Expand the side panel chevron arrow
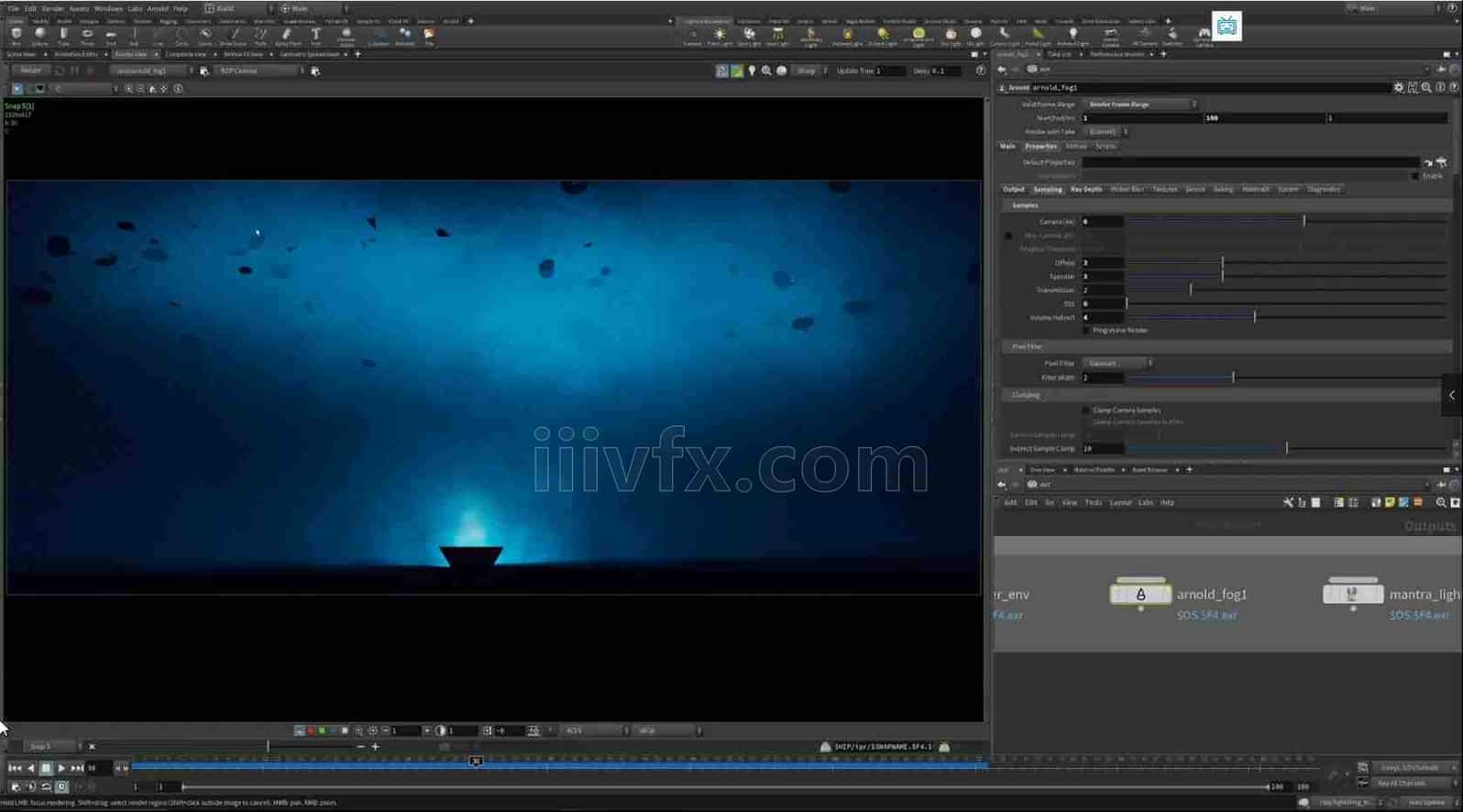Screen dimensions: 1463x812 [1452, 395]
